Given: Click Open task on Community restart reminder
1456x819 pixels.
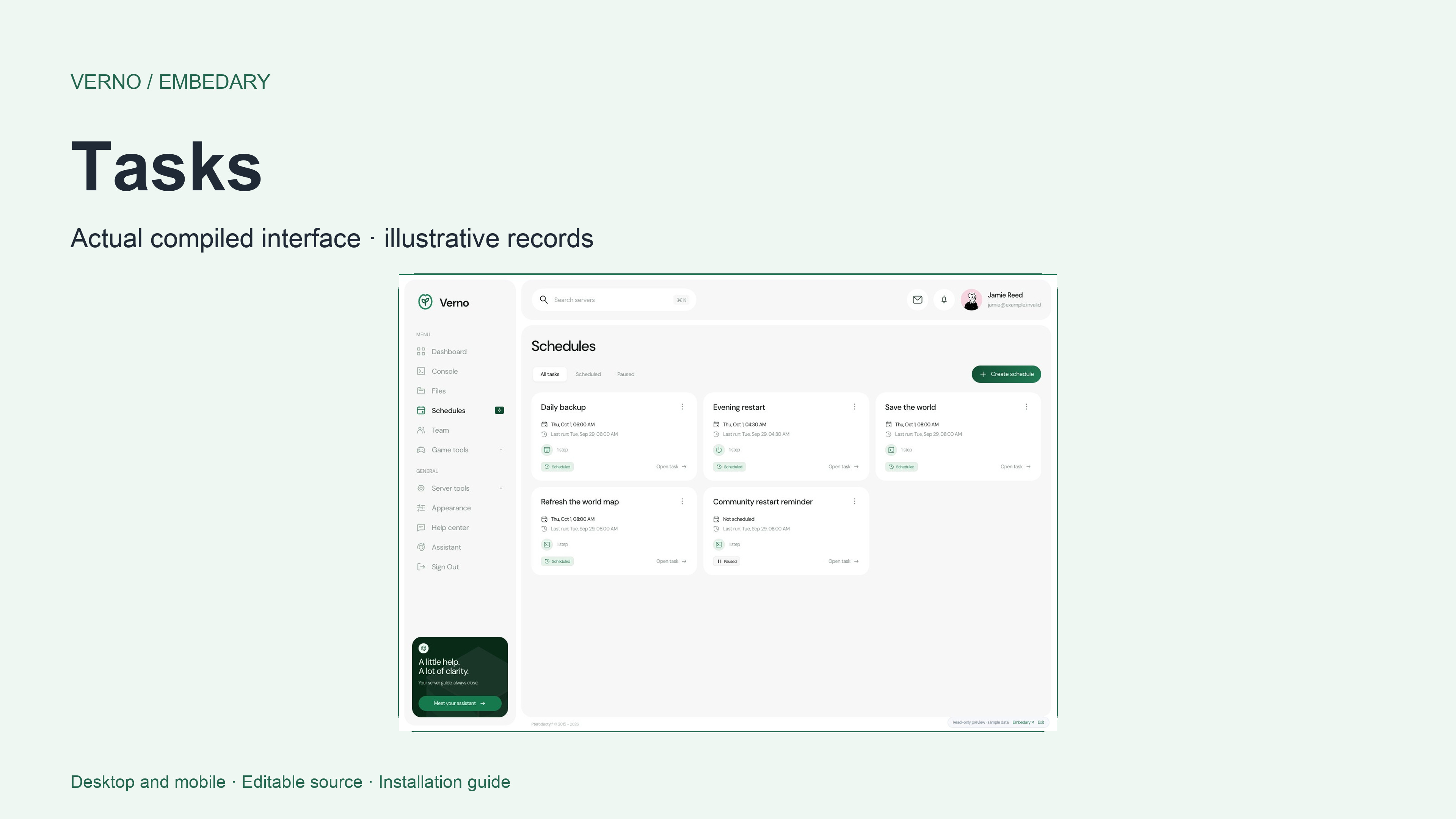Looking at the screenshot, I should tap(843, 561).
